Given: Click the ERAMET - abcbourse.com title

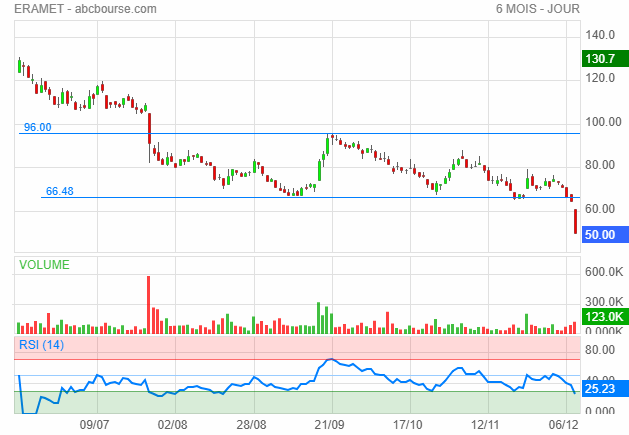Looking at the screenshot, I should point(85,9).
